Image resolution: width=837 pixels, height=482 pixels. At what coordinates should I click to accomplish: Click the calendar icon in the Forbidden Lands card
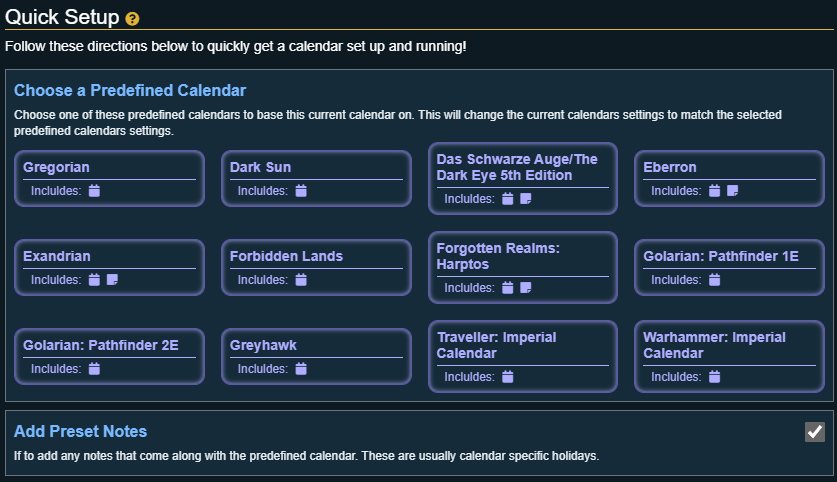[x=301, y=280]
